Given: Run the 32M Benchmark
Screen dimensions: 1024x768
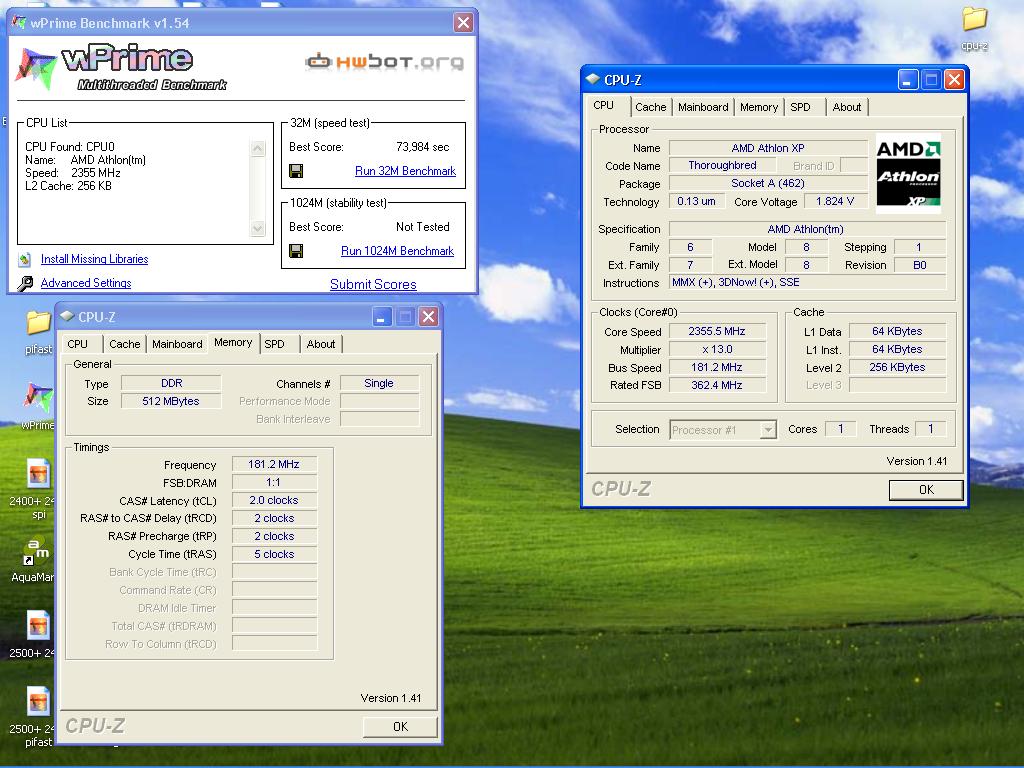Looking at the screenshot, I should tap(406, 171).
